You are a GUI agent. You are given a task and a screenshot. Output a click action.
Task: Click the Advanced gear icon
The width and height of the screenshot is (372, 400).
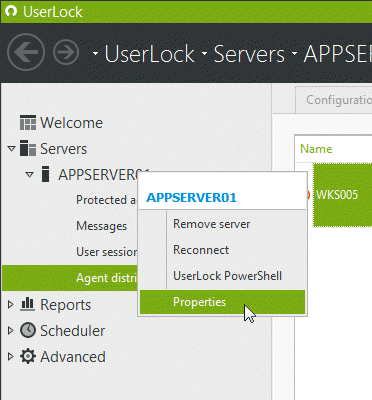[x=28, y=356]
